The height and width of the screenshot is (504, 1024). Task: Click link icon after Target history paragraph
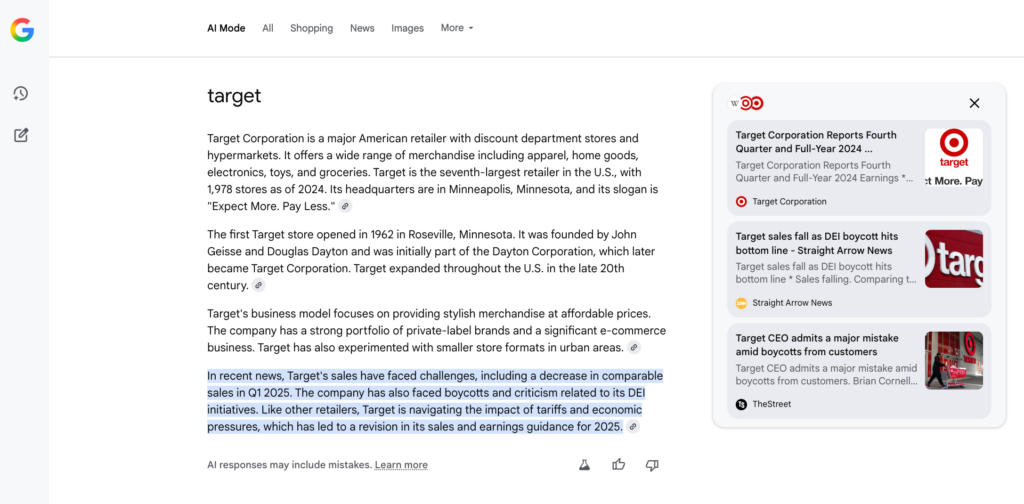pos(258,286)
